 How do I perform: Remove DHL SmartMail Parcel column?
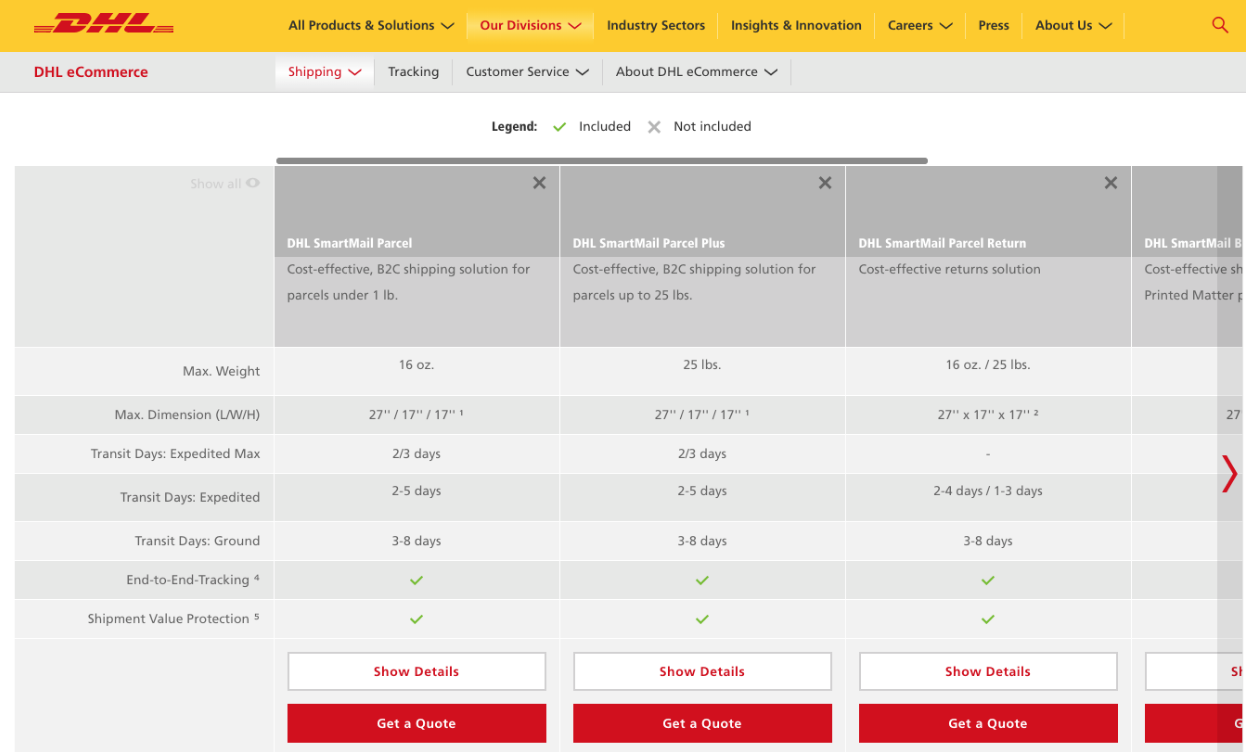coord(539,183)
